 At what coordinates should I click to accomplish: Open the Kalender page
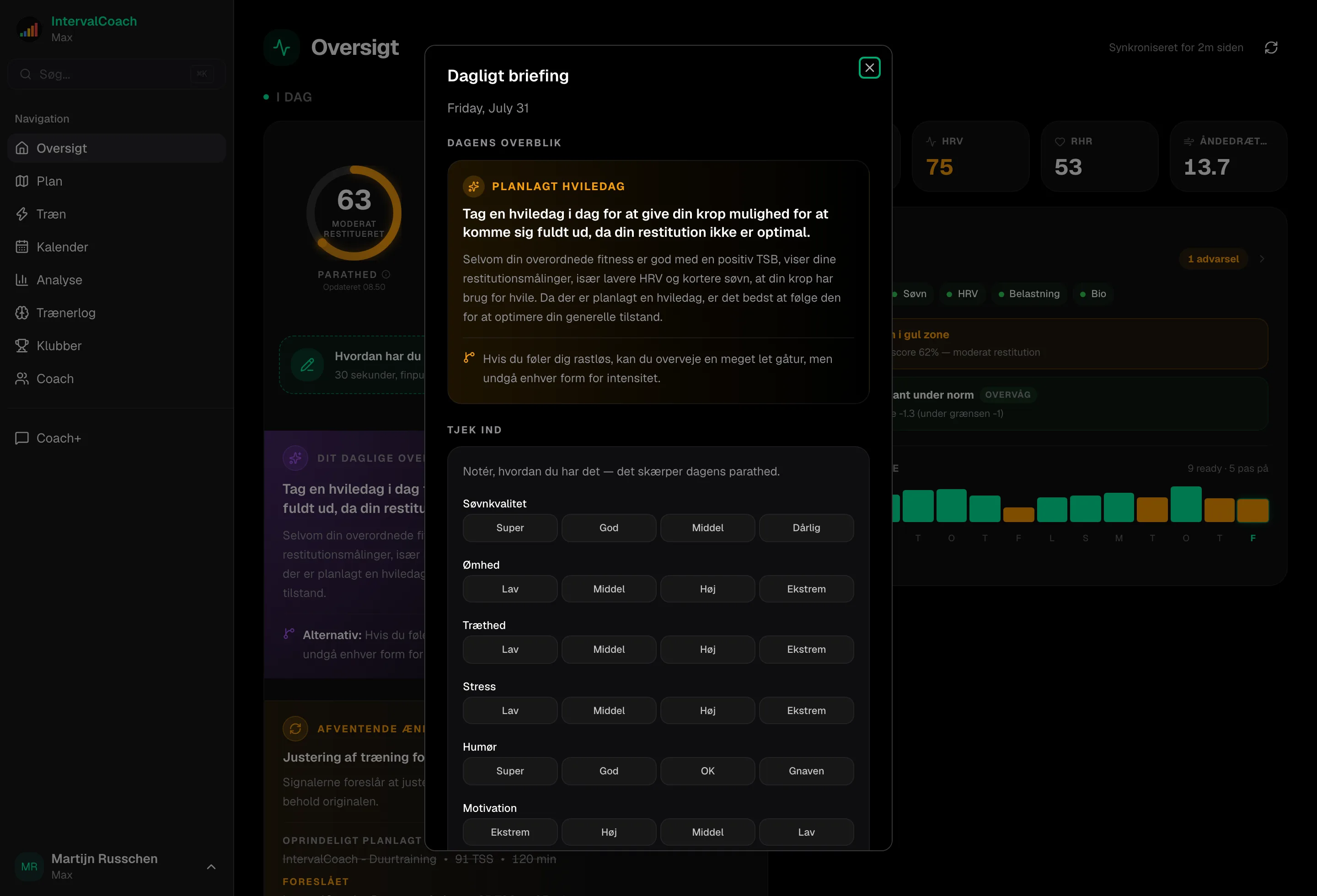117,247
